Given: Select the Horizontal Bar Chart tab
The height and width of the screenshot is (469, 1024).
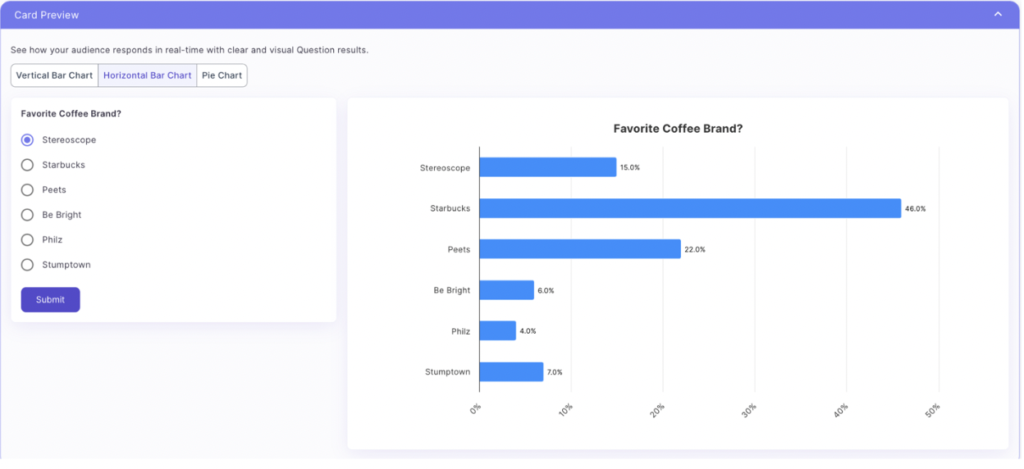Looking at the screenshot, I should coord(147,76).
